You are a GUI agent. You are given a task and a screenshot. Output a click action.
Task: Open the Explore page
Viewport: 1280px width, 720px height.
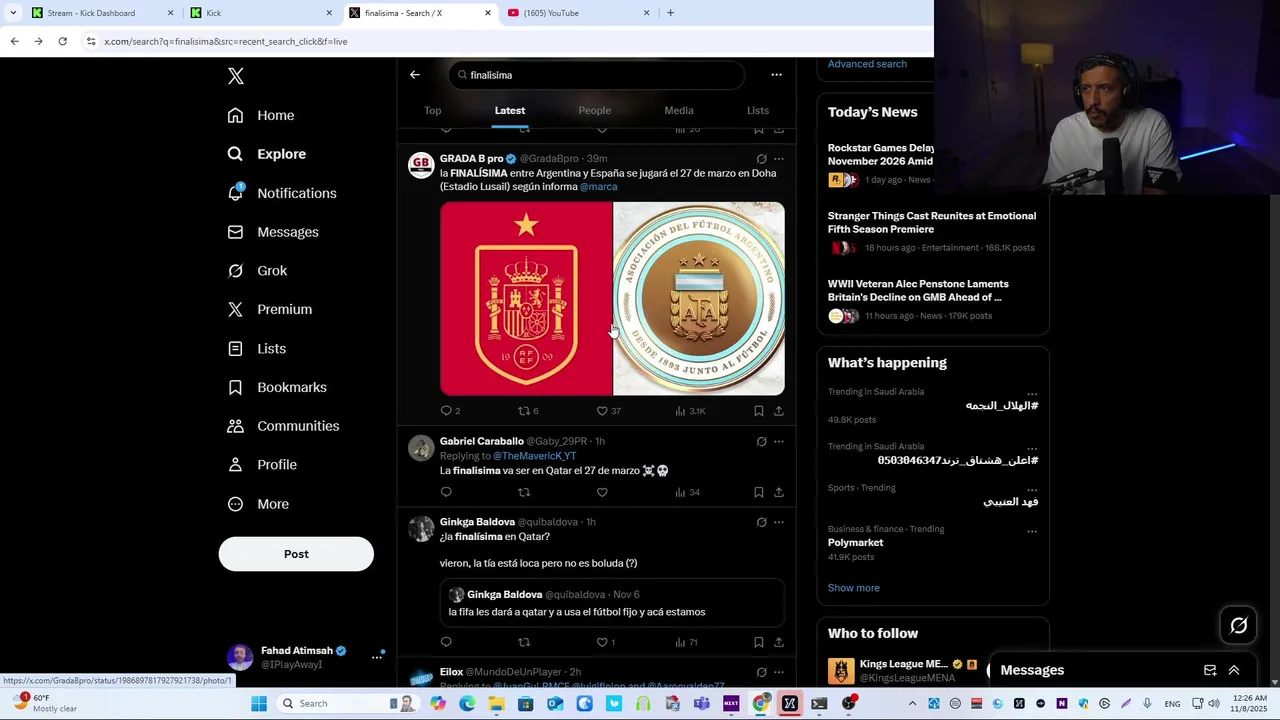[x=267, y=154]
